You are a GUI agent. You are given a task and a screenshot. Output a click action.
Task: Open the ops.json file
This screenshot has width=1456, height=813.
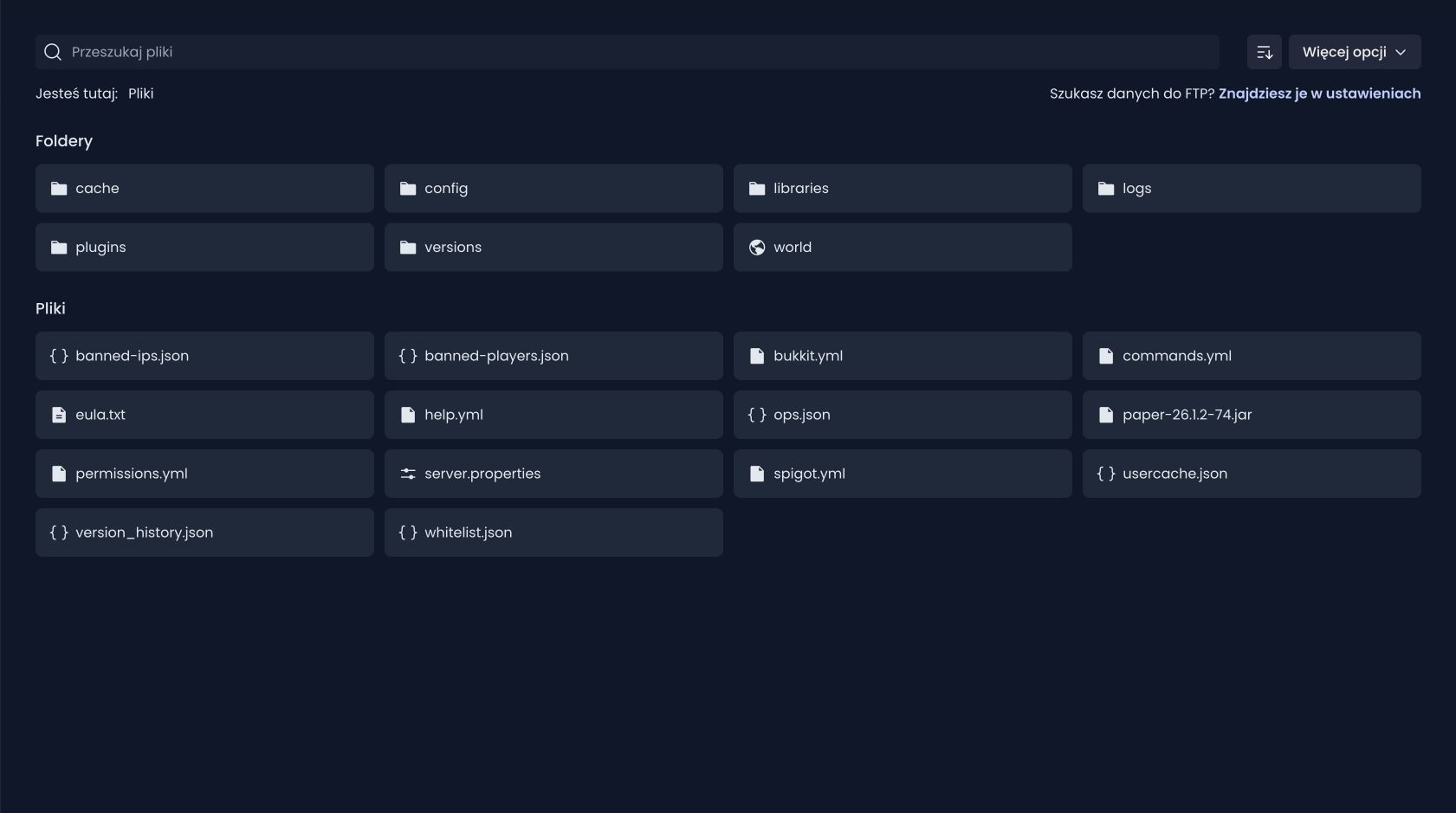[x=903, y=415]
